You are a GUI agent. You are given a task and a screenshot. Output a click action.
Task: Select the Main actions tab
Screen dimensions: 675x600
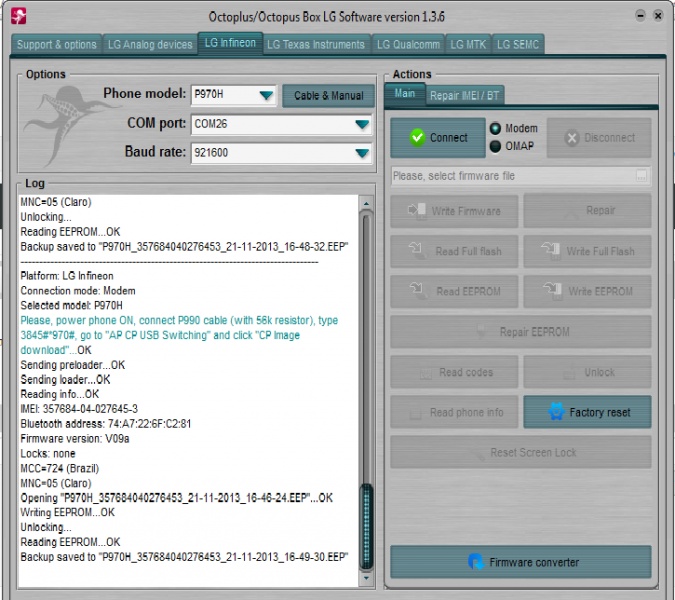(405, 94)
